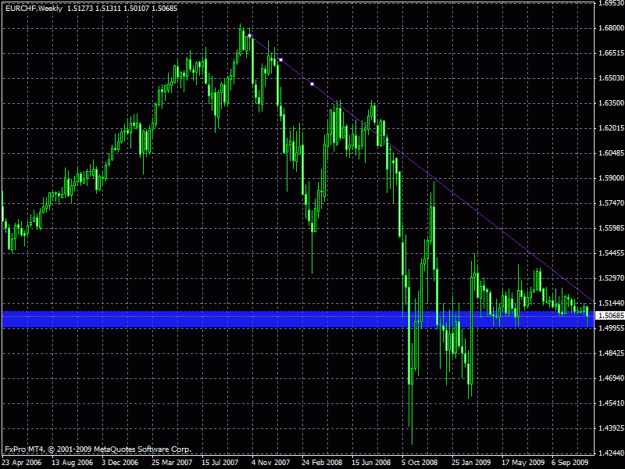Select the second trendline anchor point near 1.66515

[x=281, y=60]
